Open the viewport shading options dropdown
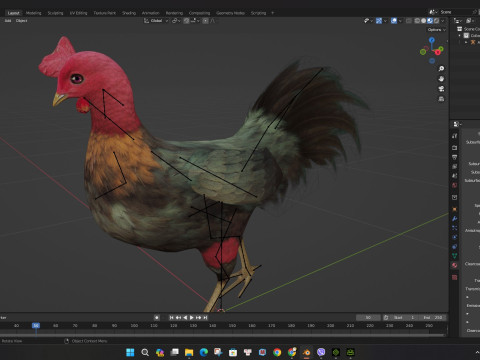Image resolution: width=480 pixels, height=360 pixels. (x=443, y=21)
